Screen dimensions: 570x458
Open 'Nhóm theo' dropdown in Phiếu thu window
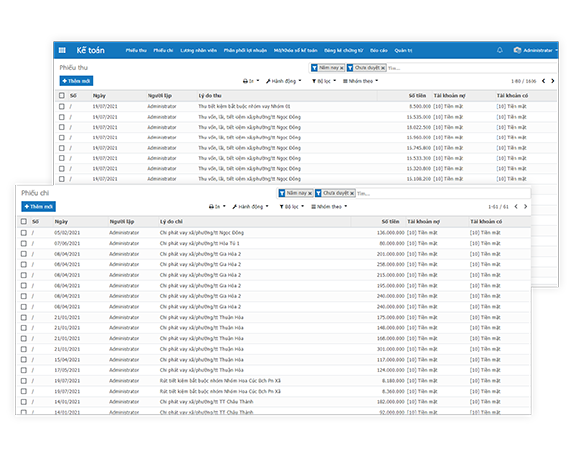click(x=360, y=81)
